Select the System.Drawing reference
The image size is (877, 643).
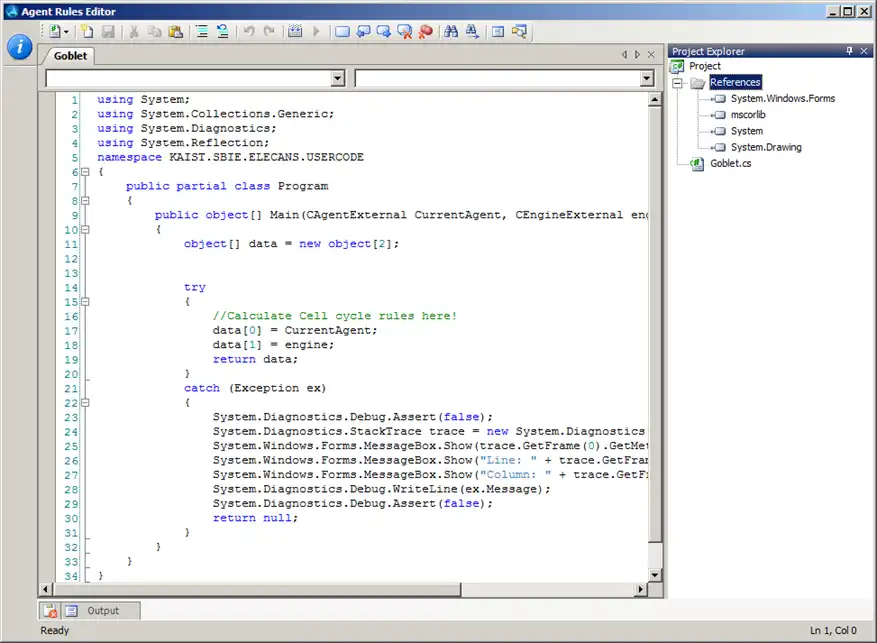(766, 147)
